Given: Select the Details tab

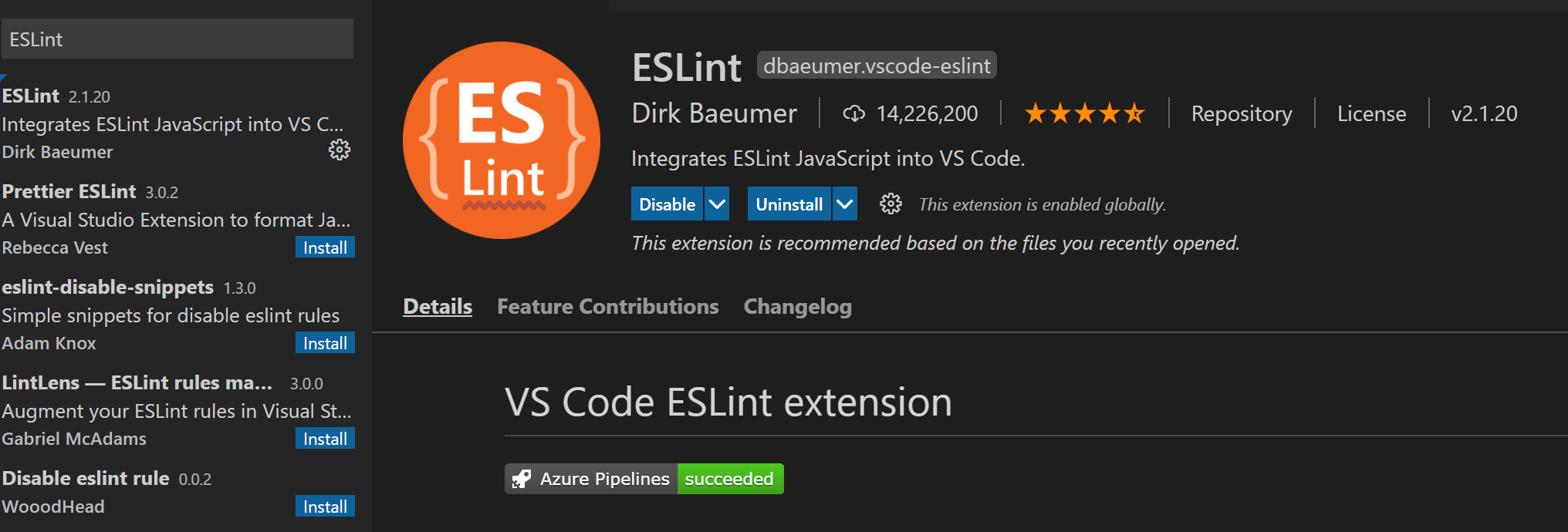Looking at the screenshot, I should (x=438, y=307).
